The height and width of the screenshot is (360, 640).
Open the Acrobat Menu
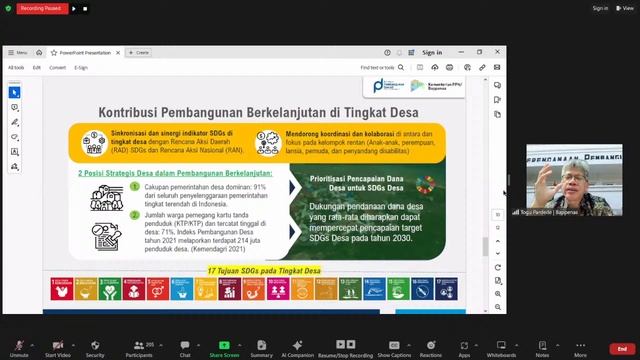tap(18, 53)
